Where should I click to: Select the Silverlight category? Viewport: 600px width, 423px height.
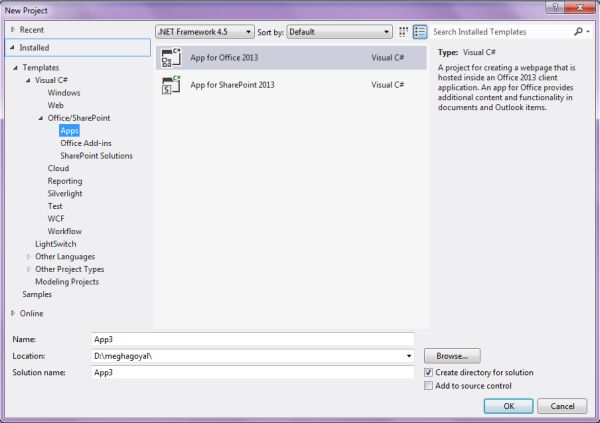click(65, 194)
